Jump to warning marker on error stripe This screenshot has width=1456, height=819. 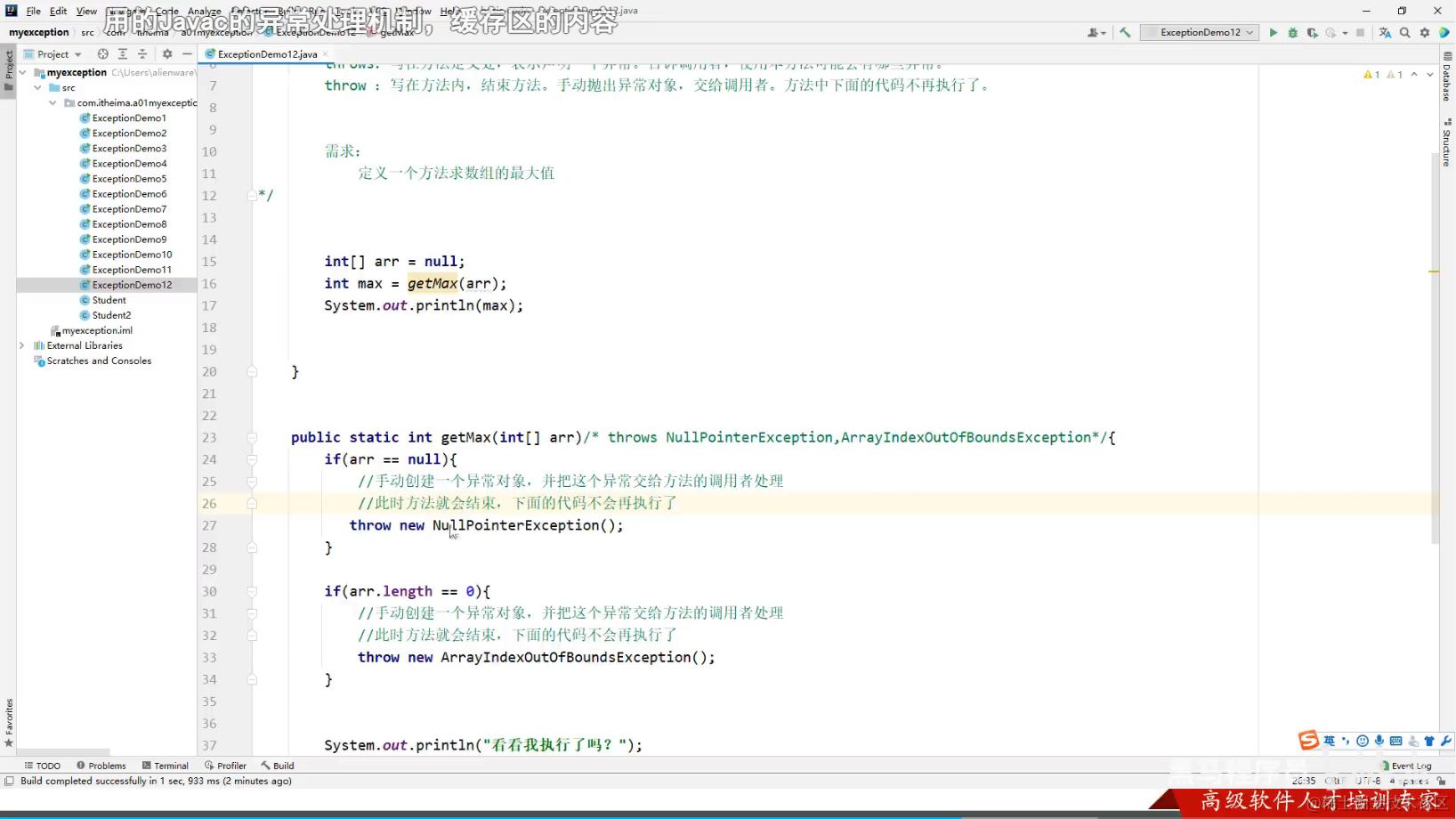(1434, 272)
